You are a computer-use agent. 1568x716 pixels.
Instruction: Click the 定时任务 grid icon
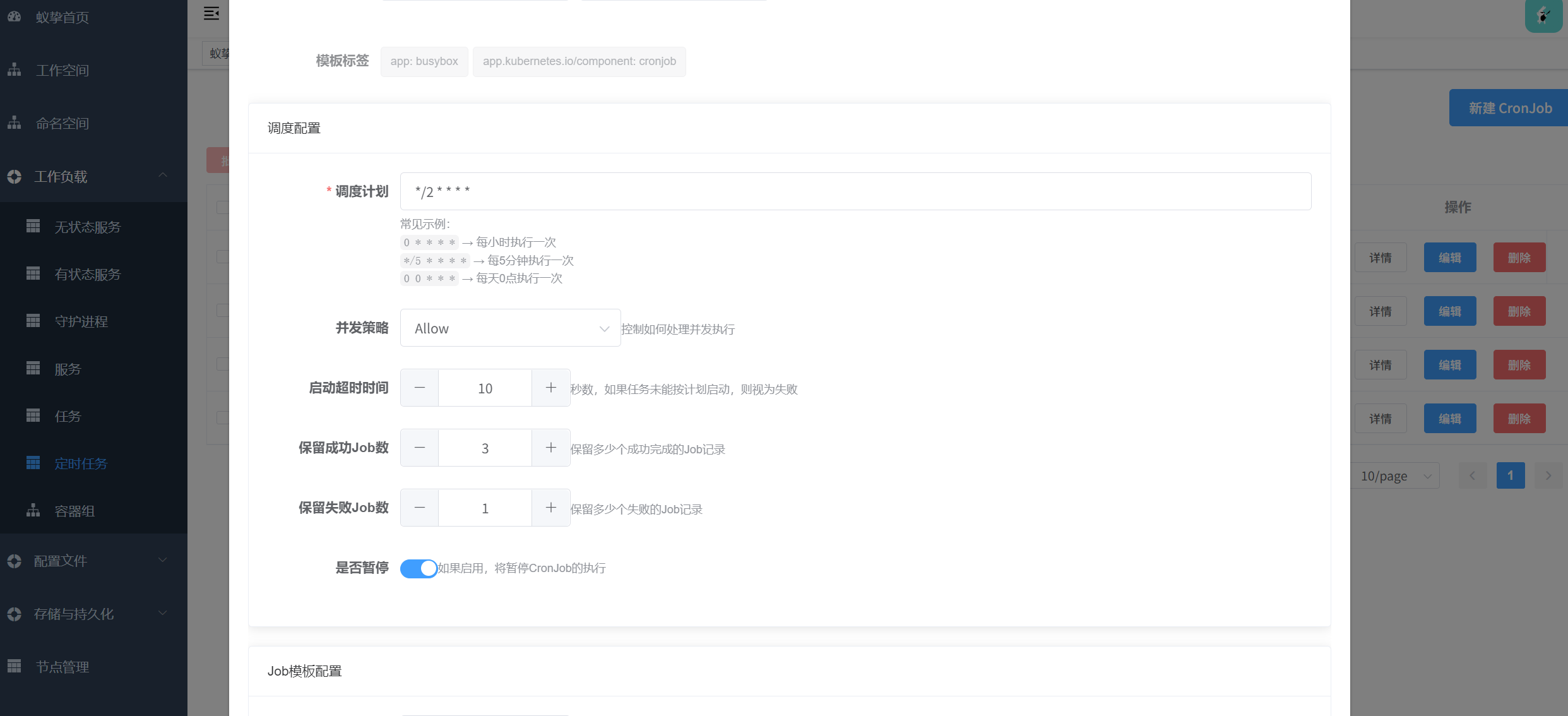pyautogui.click(x=33, y=463)
